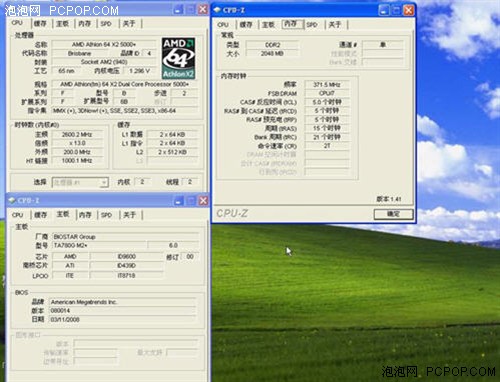Viewport: 500px width, 382px height.
Task: Open 主板 tab in the CPU info window
Action: tap(62, 23)
